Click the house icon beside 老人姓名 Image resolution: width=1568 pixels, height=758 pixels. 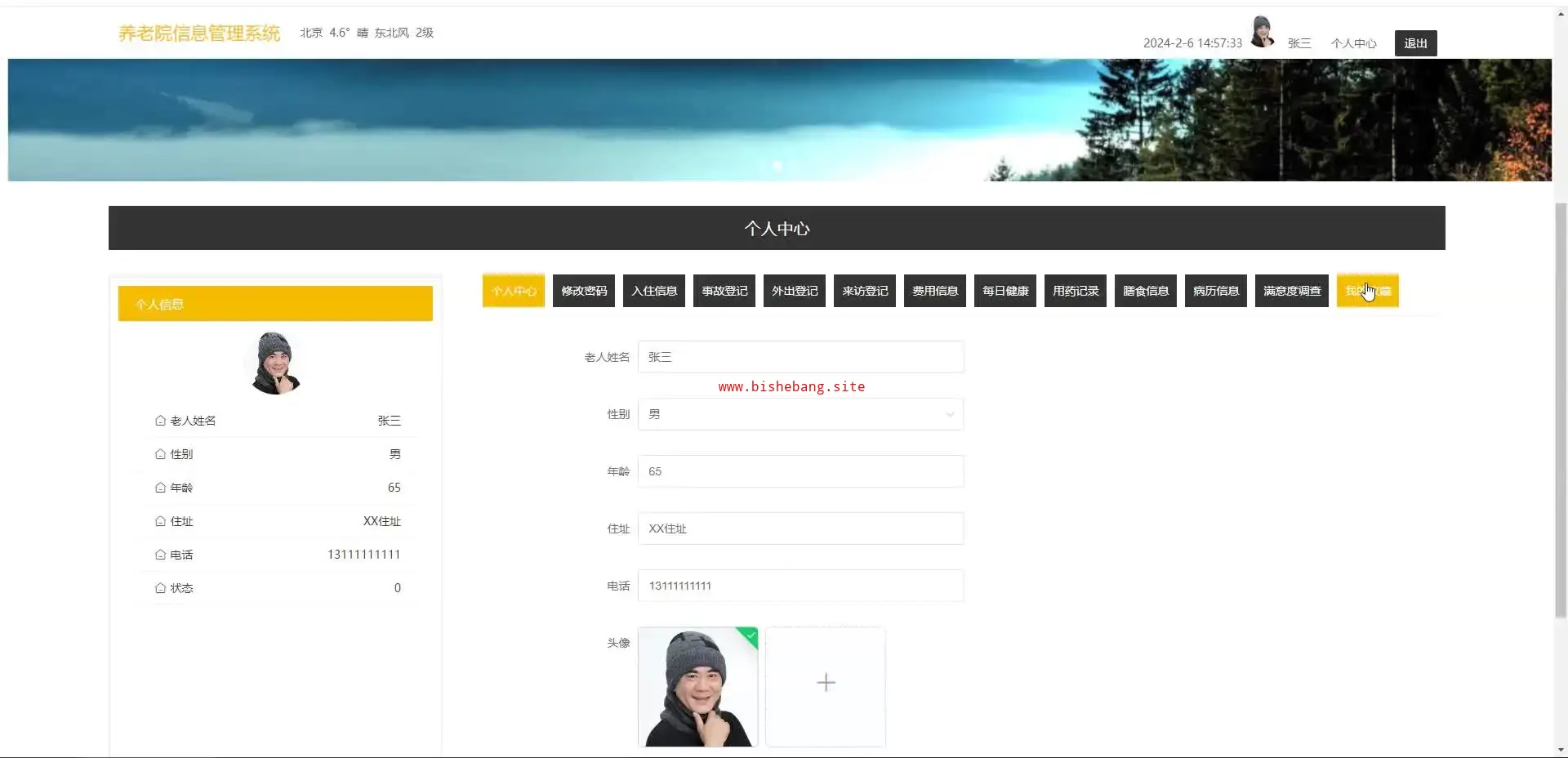click(160, 421)
